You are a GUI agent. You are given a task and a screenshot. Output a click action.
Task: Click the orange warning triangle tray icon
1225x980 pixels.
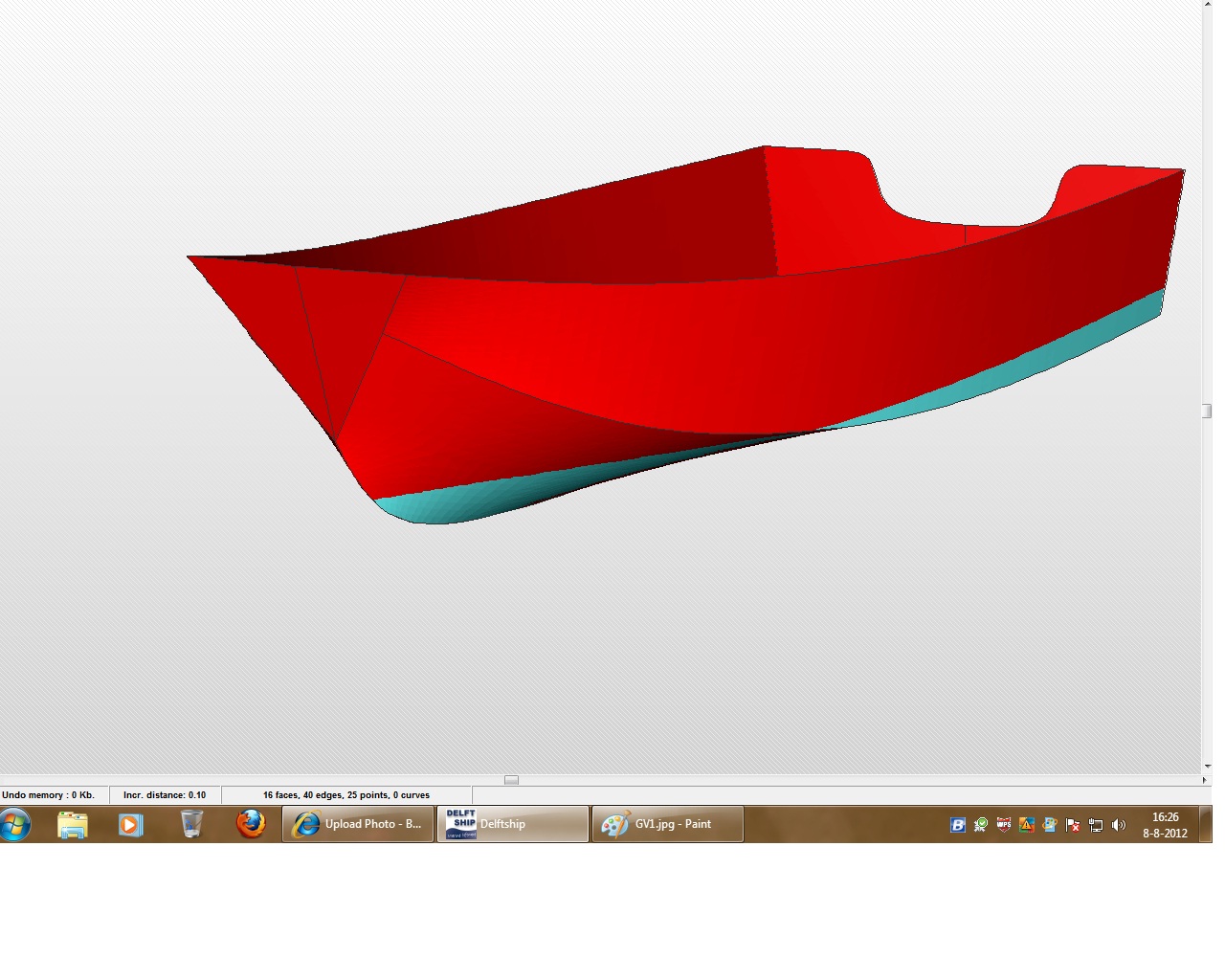point(1027,825)
